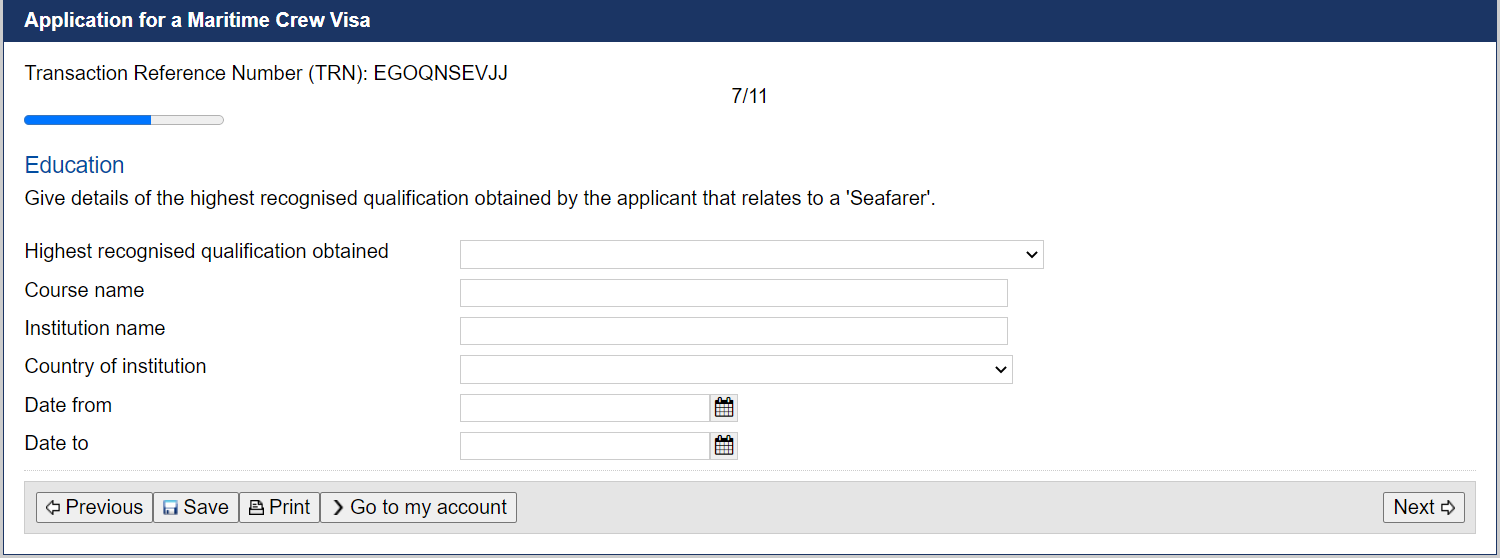Click the left arrow icon on Previous
Image resolution: width=1500 pixels, height=558 pixels.
point(53,508)
